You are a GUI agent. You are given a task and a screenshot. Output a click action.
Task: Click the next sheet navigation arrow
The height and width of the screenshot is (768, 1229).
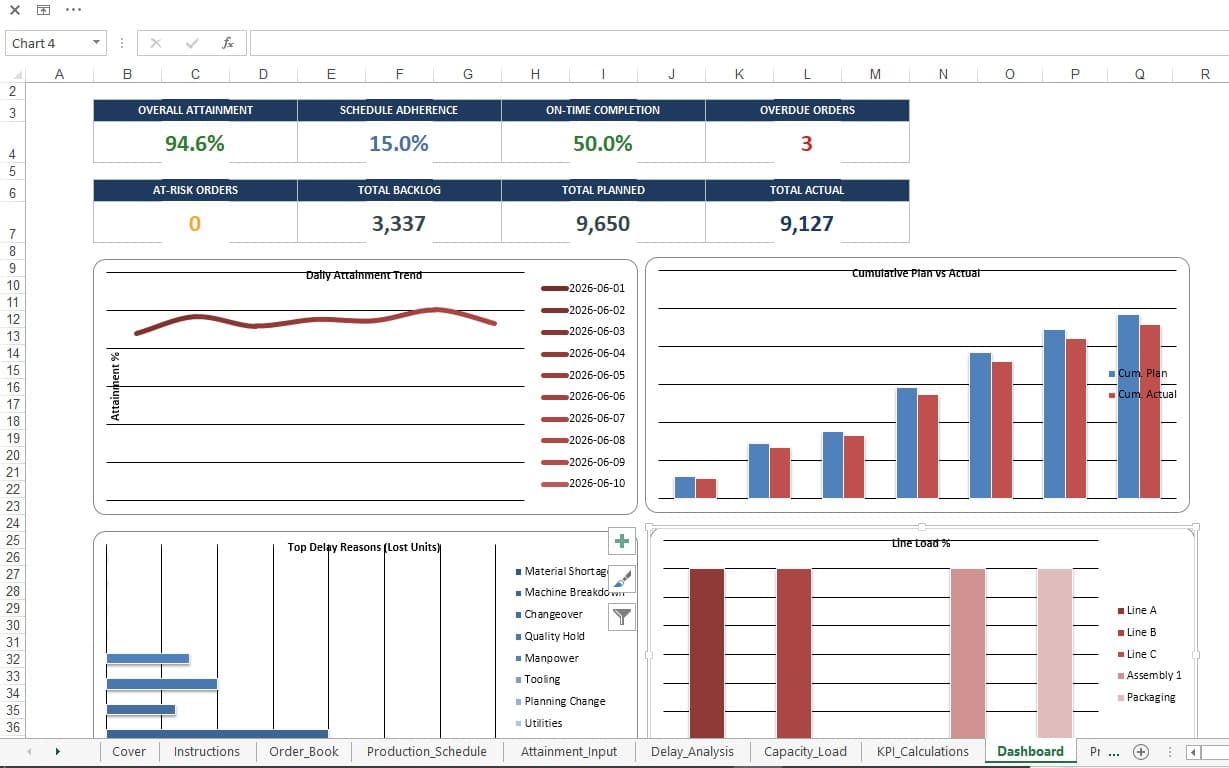(x=57, y=751)
